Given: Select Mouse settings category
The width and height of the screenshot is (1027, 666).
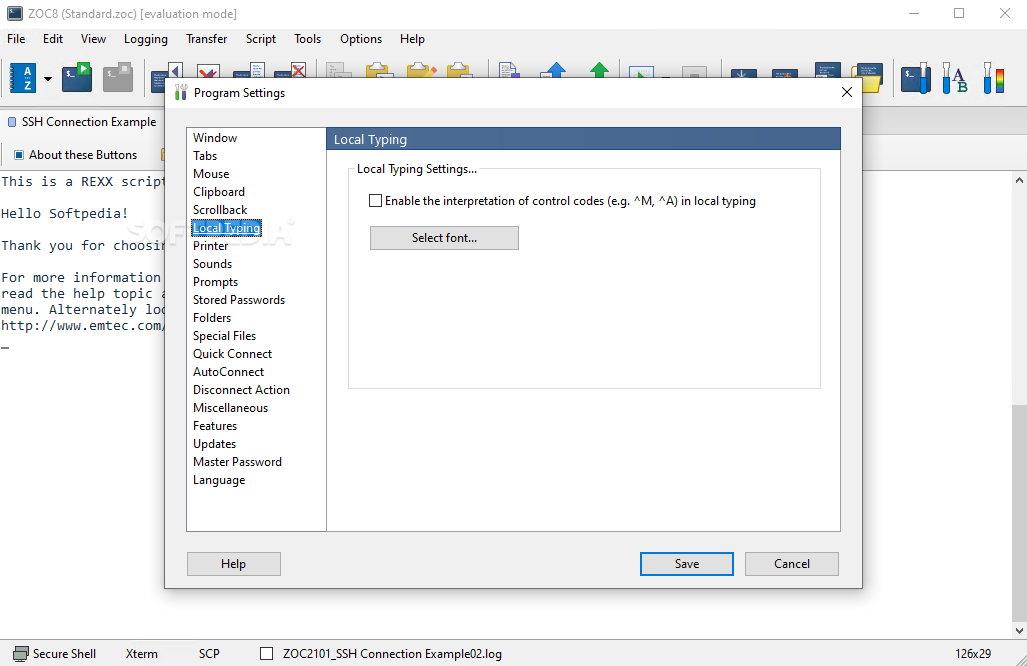Looking at the screenshot, I should [211, 174].
